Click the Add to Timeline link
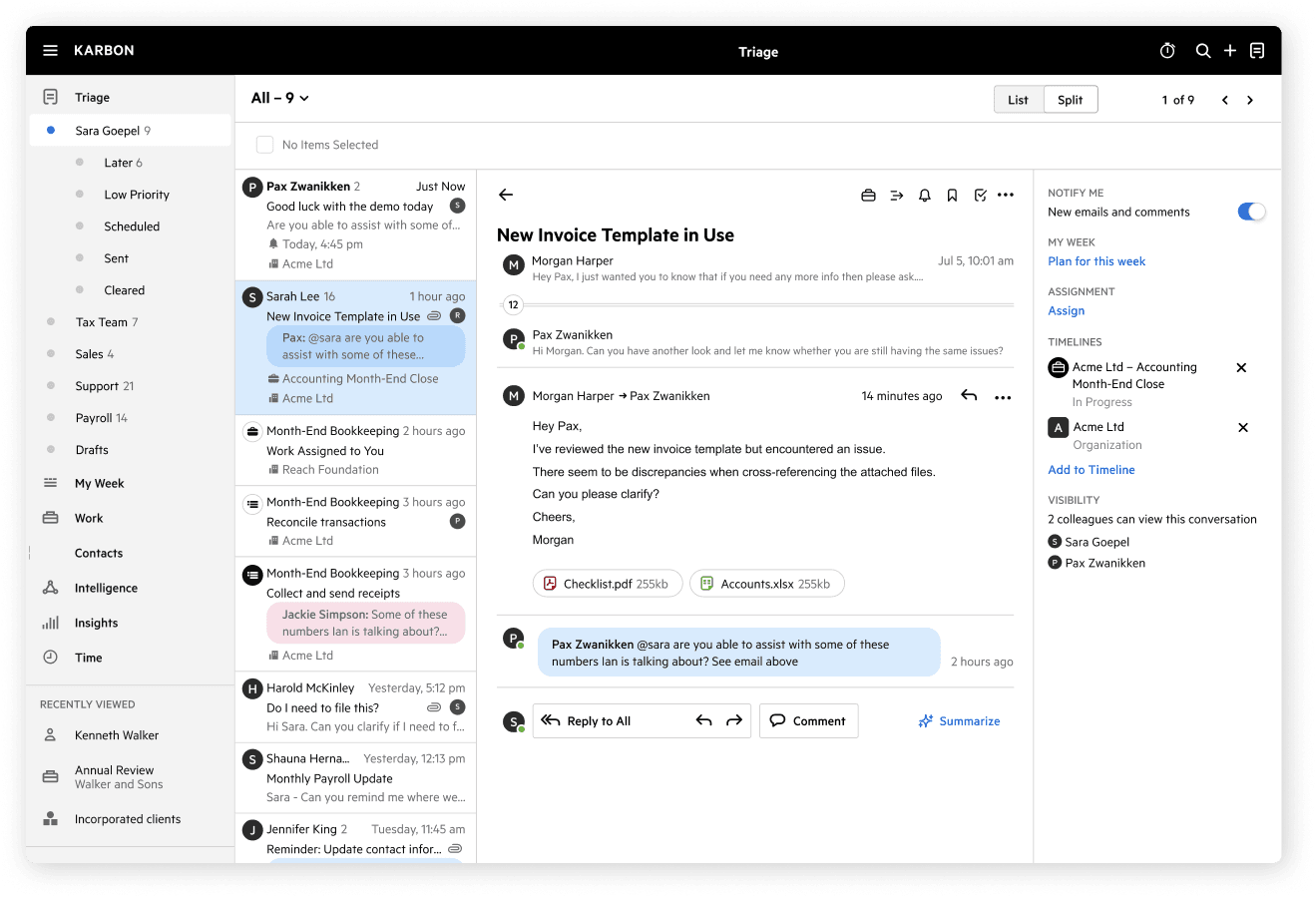 tap(1091, 470)
